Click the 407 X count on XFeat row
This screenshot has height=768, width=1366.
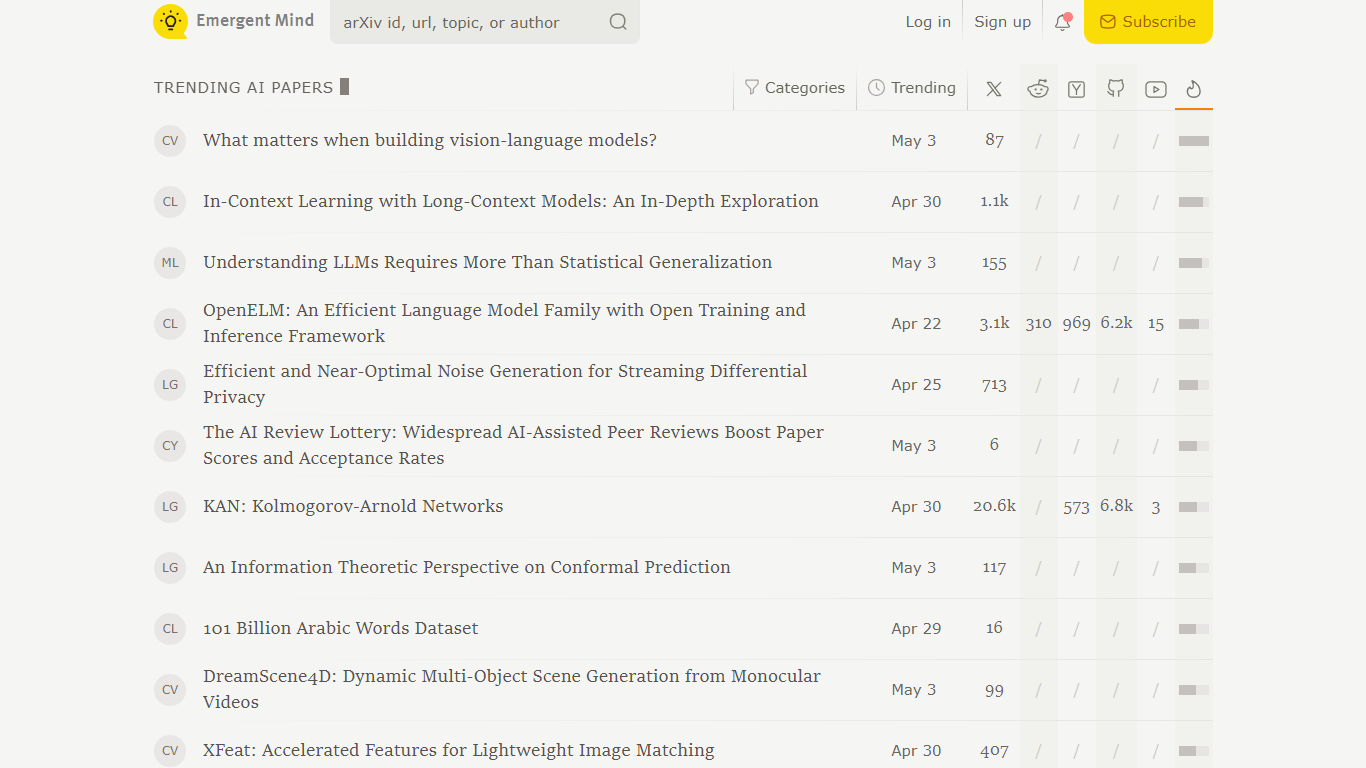pos(994,751)
